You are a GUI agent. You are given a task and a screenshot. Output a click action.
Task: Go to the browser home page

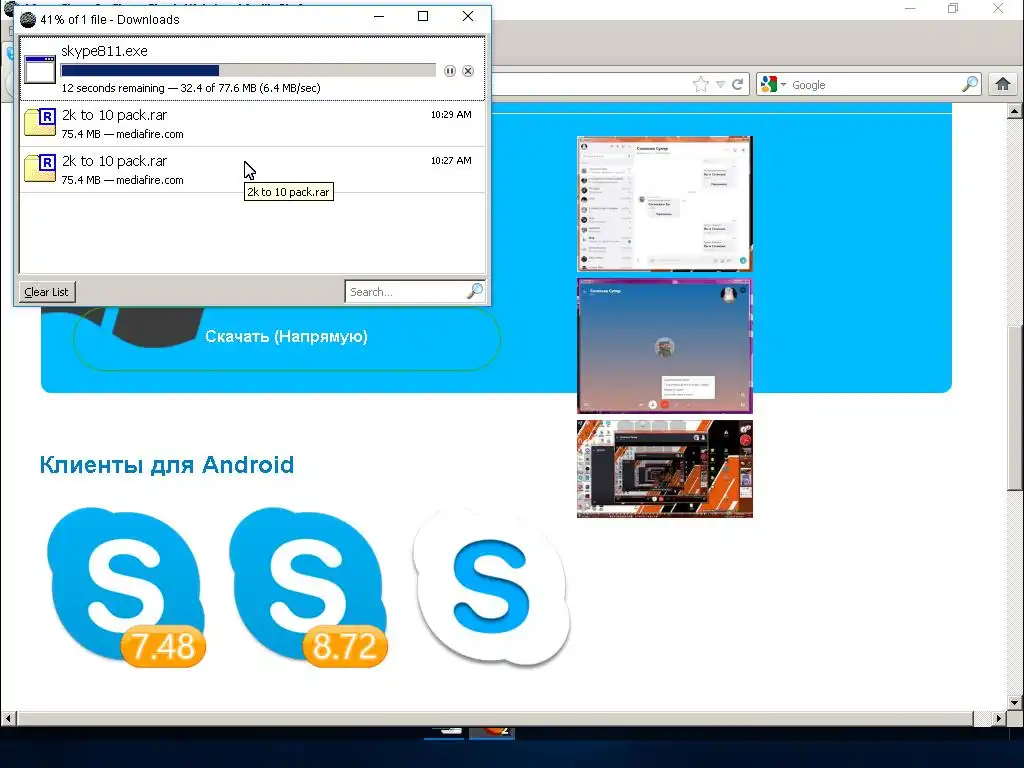1003,84
